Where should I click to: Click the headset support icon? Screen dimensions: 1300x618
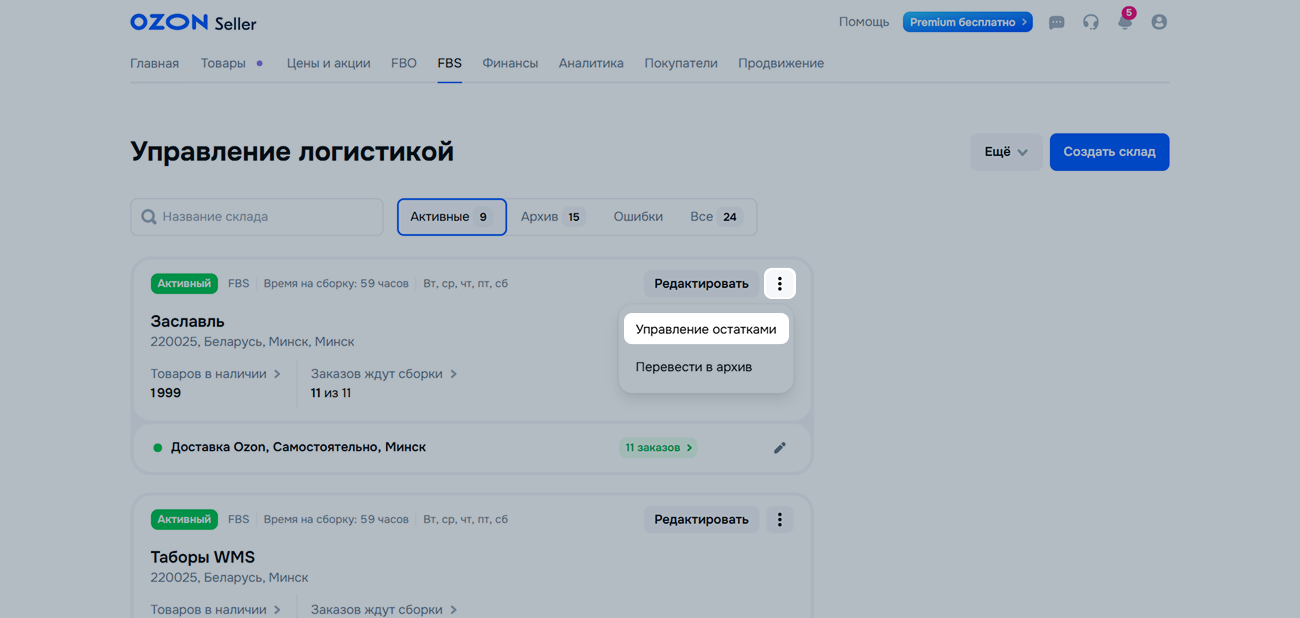point(1090,22)
